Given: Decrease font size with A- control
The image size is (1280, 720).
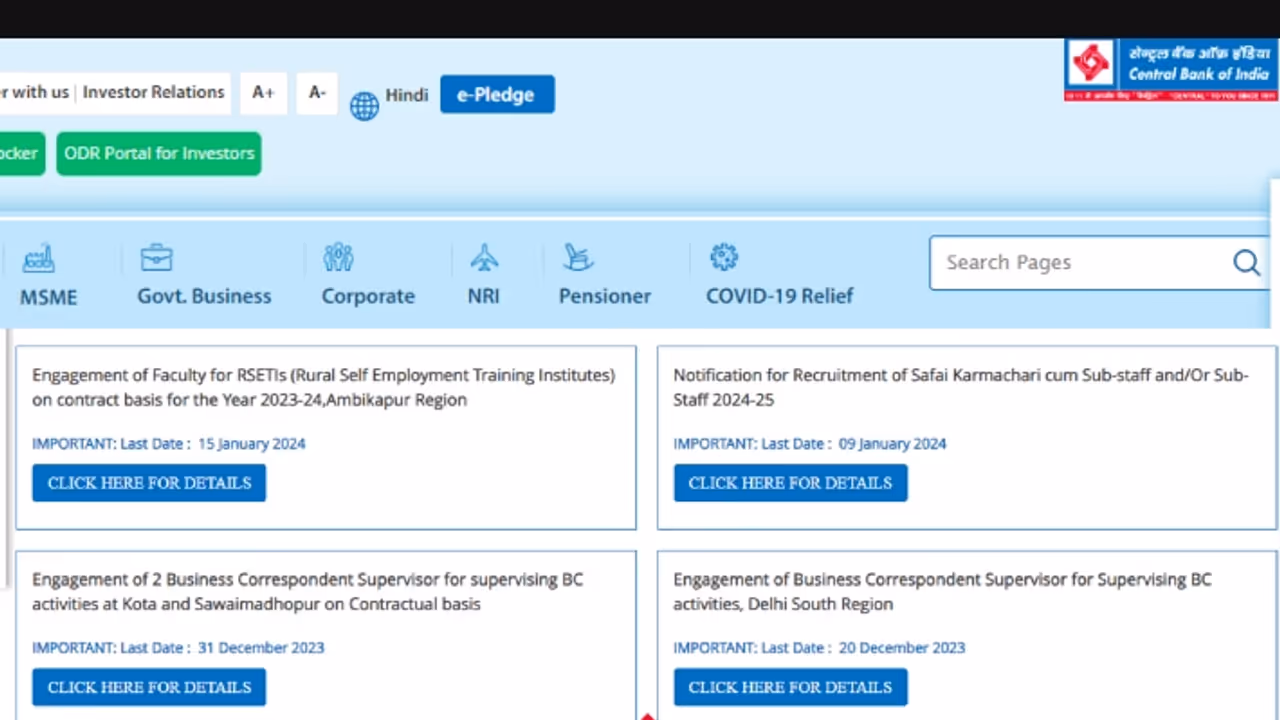Looking at the screenshot, I should [x=316, y=92].
